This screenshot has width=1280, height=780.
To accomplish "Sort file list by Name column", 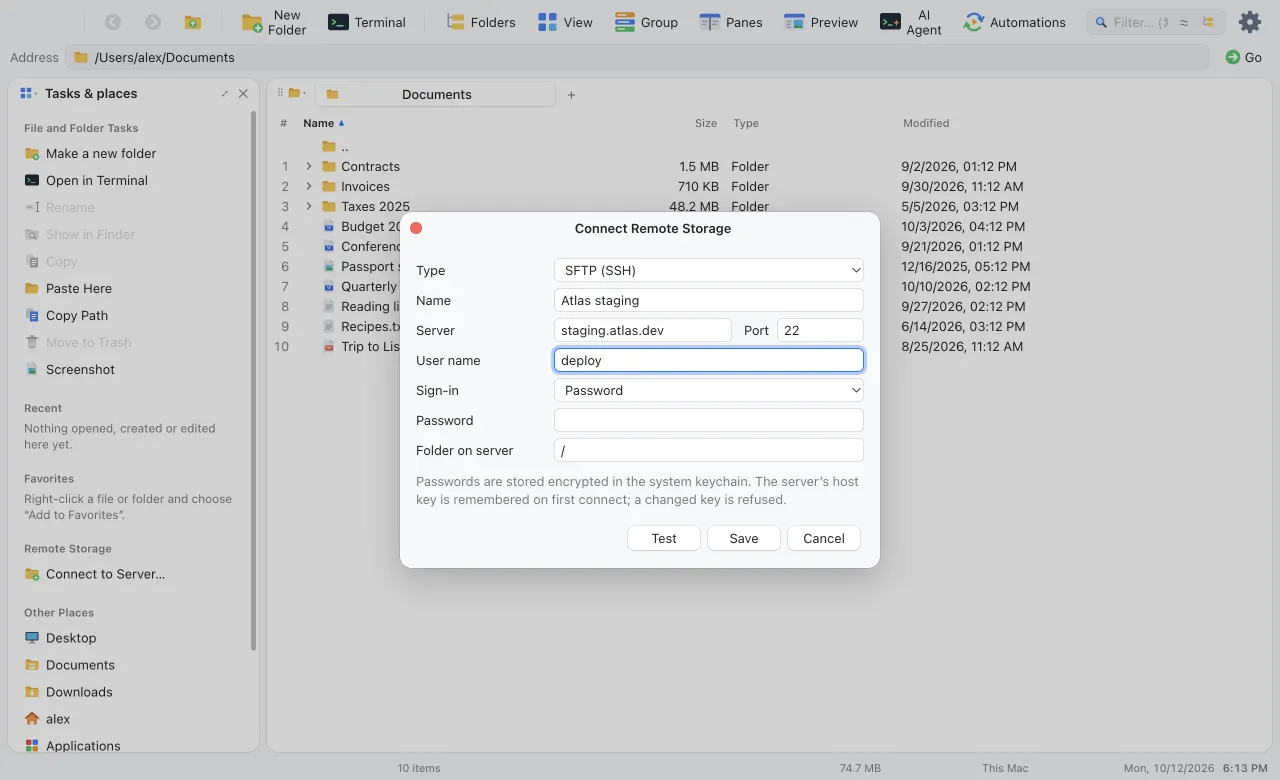I will tap(324, 123).
